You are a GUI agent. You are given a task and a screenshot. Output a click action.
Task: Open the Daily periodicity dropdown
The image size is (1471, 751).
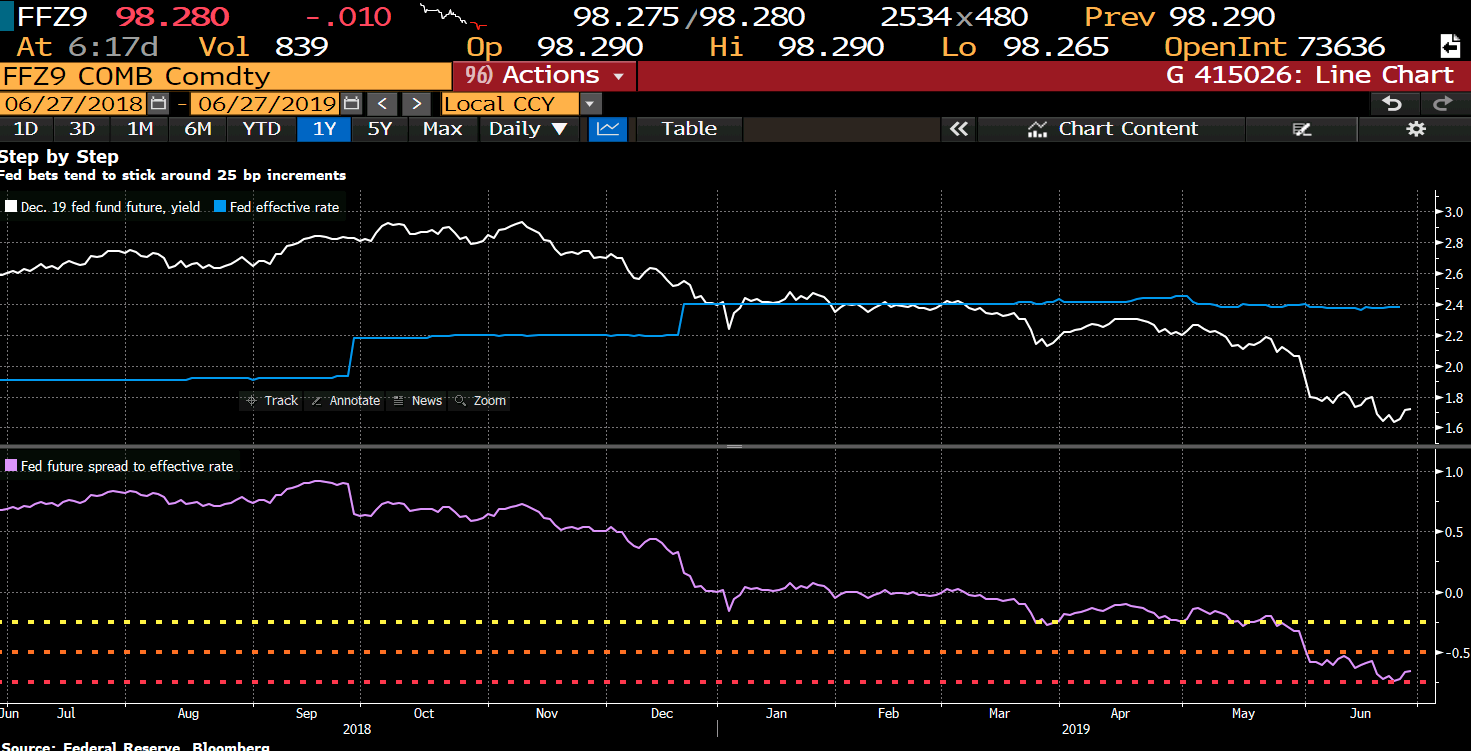point(529,129)
